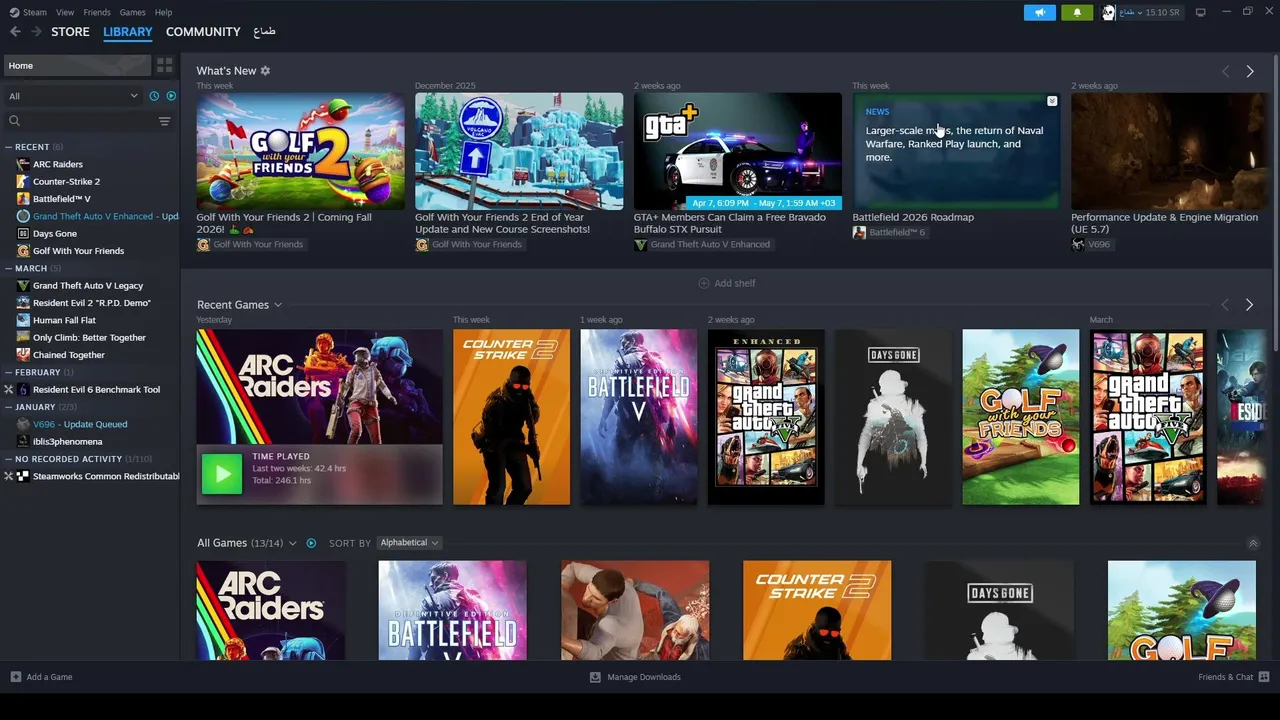This screenshot has width=1280, height=720.
Task: Toggle the sort by recent activity clock icon
Action: (154, 96)
